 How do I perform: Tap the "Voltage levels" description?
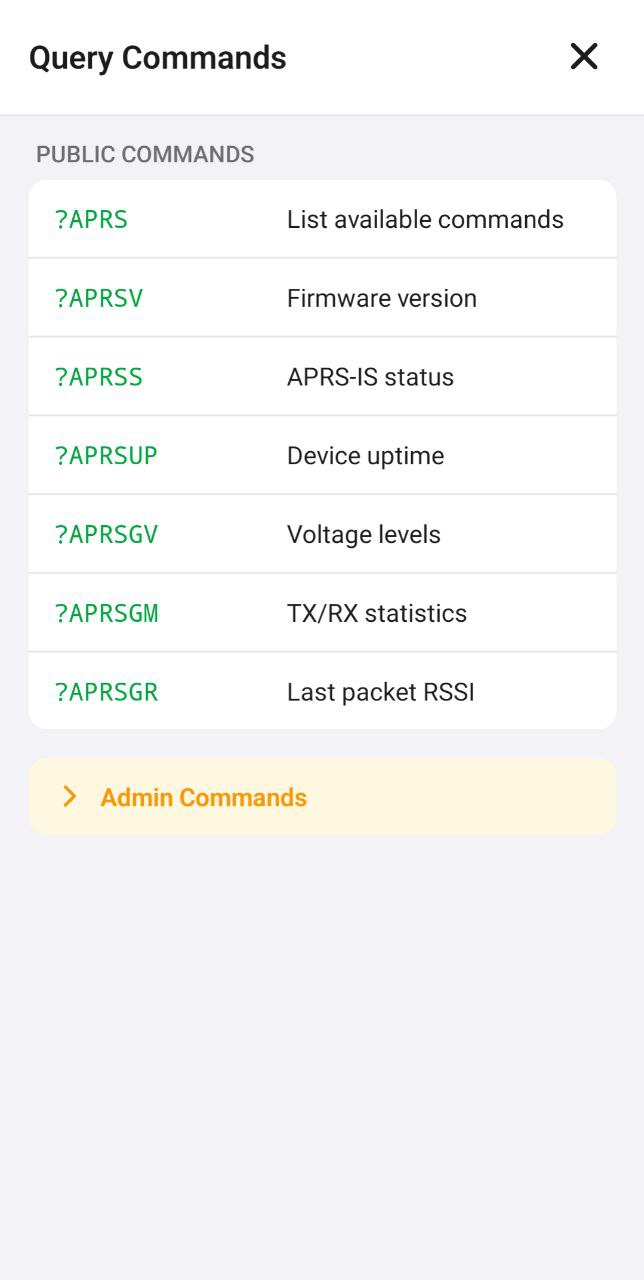364,535
